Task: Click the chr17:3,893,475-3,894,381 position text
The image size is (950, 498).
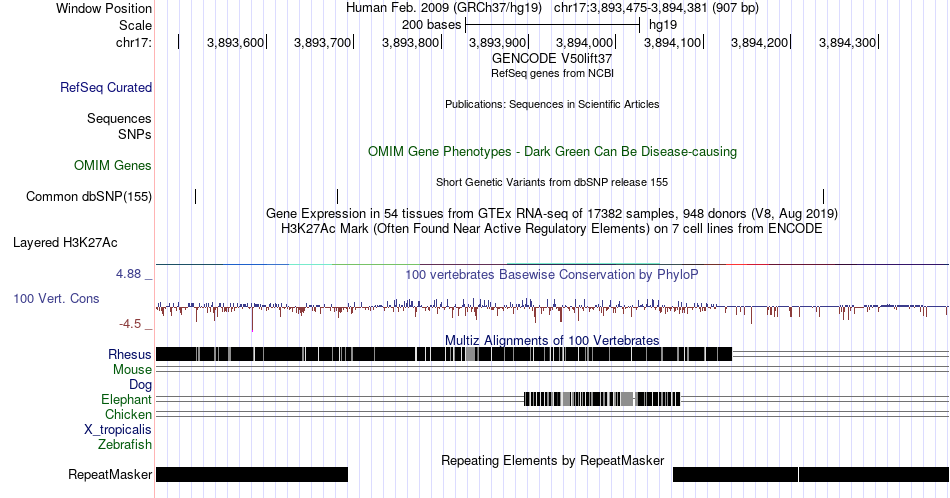Action: 656,8
